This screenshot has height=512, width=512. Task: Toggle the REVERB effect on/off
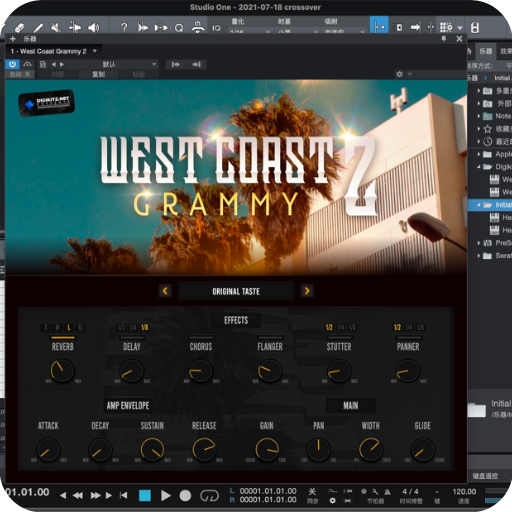coord(63,338)
